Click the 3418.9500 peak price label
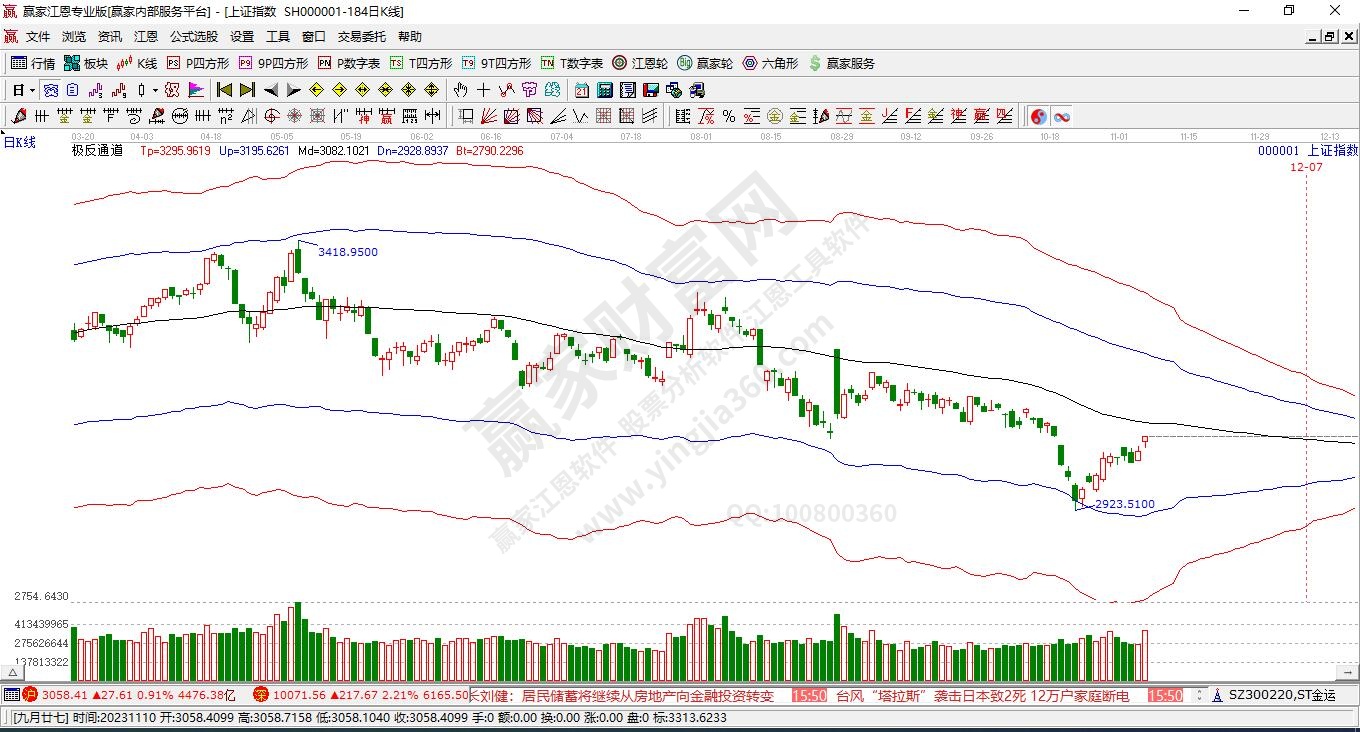 pos(348,252)
